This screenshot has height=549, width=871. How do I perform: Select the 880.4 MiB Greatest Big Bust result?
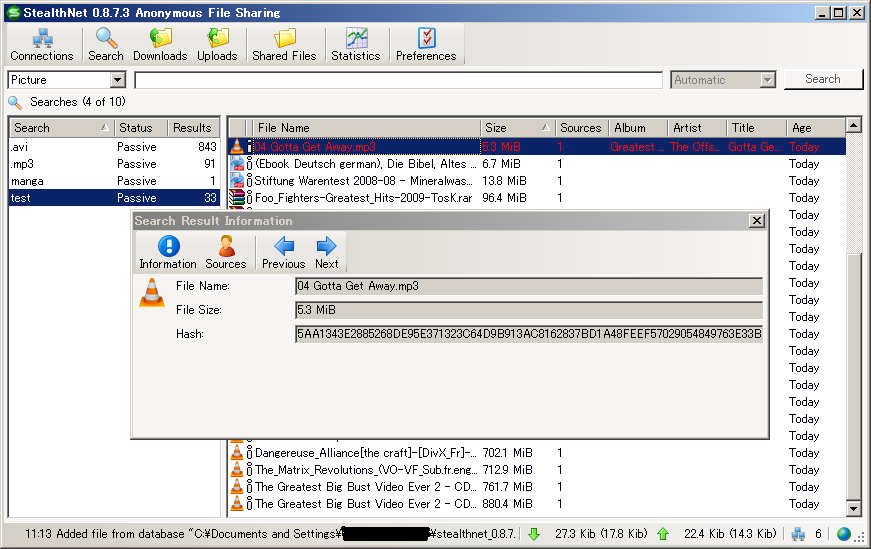point(538,504)
